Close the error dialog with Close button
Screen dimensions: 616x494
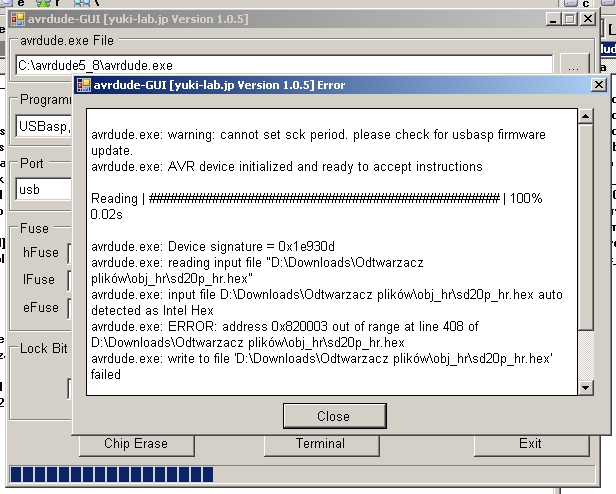coord(335,416)
